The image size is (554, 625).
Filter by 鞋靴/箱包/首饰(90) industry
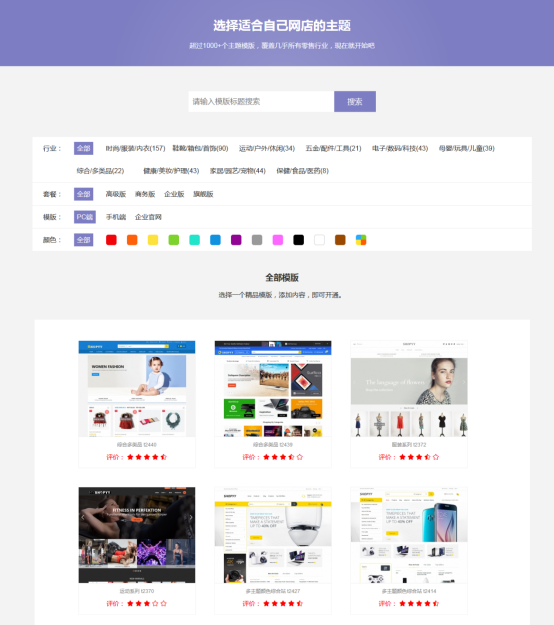coord(200,148)
